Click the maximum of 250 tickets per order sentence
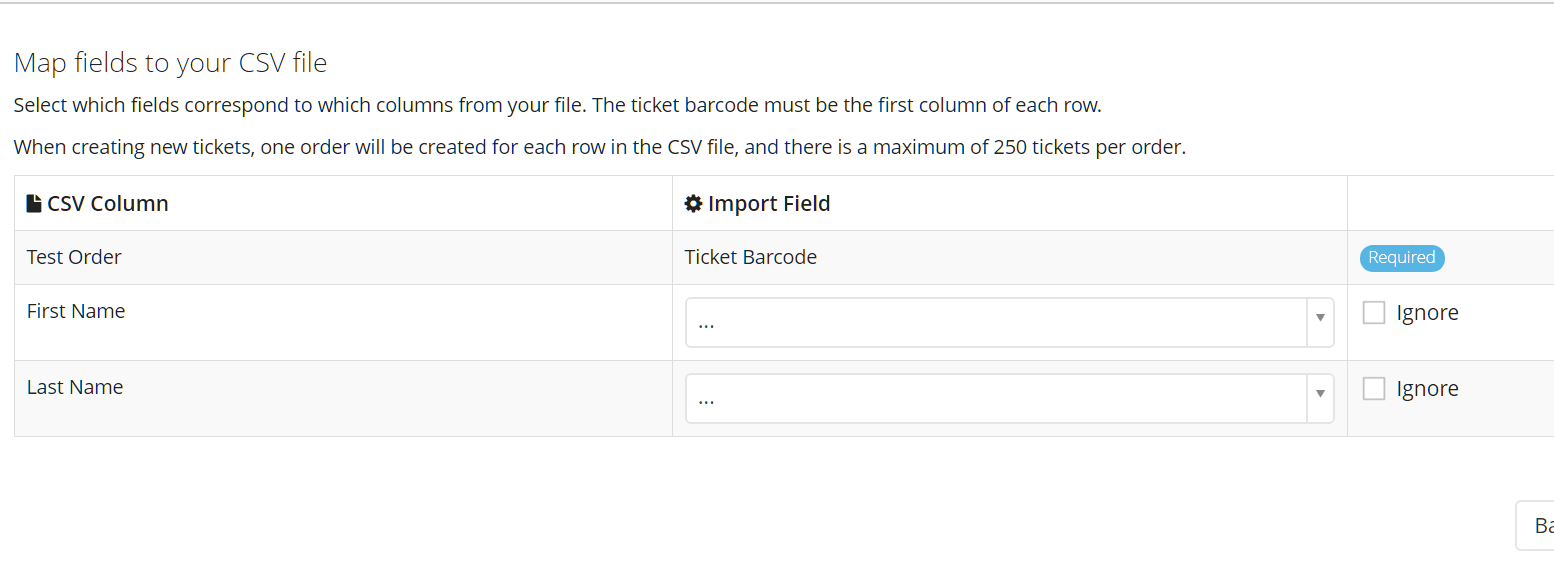The width and height of the screenshot is (1554, 565). point(600,148)
